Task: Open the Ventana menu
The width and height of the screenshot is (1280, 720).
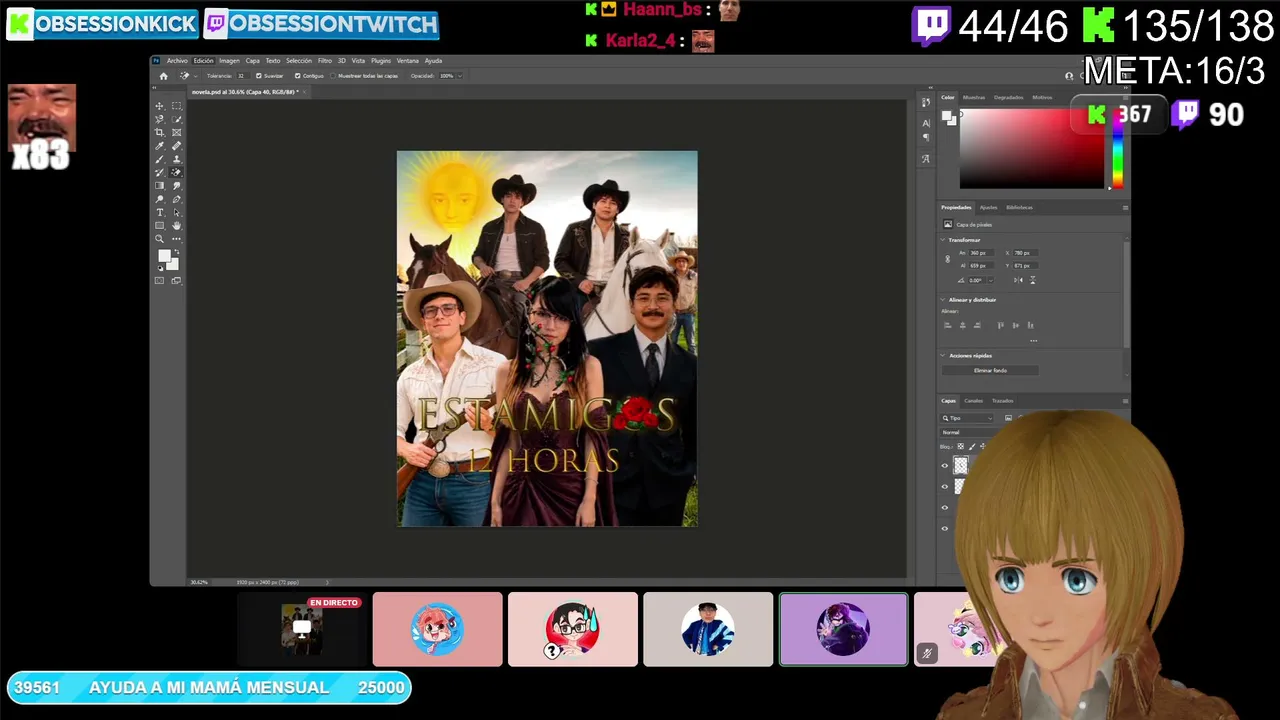Action: (x=407, y=60)
